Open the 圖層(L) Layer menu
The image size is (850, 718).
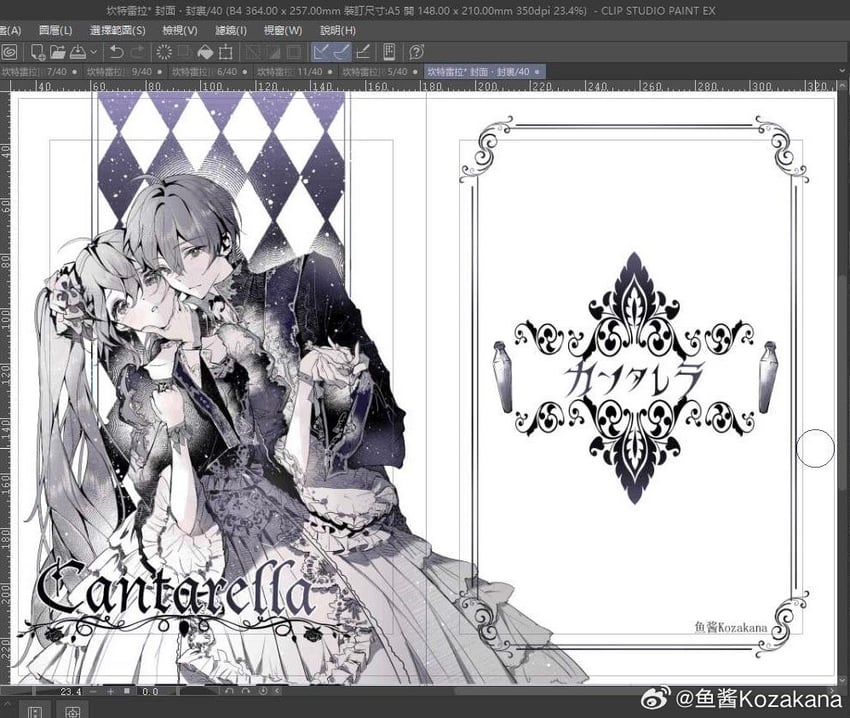[x=56, y=30]
